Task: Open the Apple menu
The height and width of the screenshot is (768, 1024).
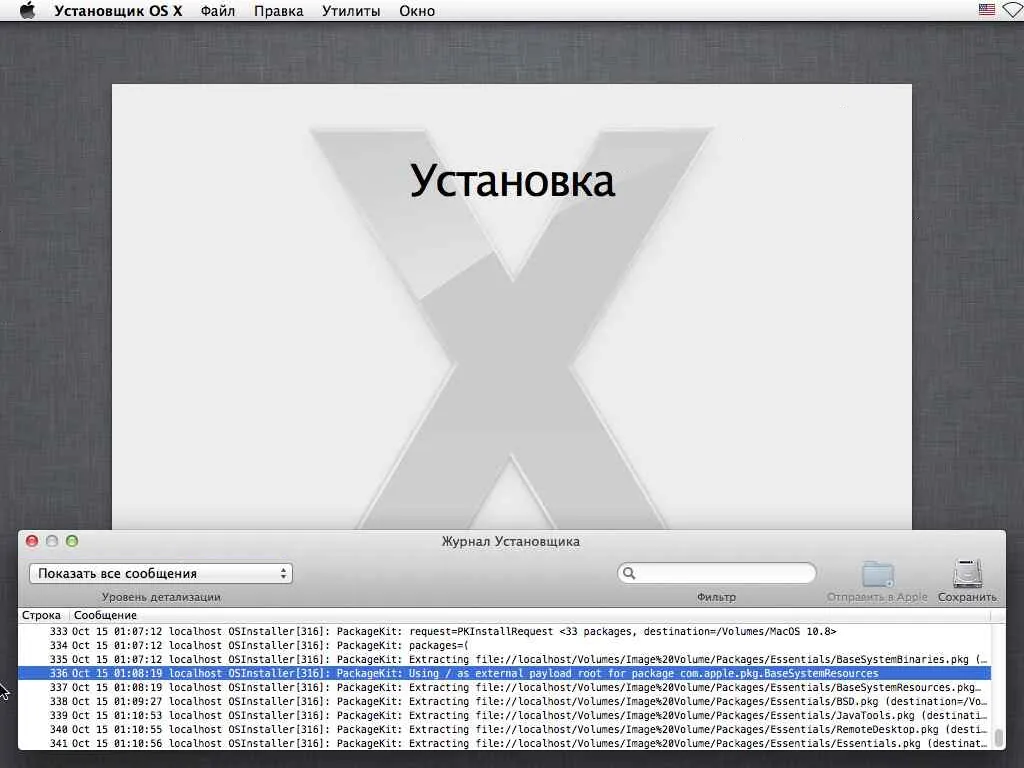Action: [27, 10]
